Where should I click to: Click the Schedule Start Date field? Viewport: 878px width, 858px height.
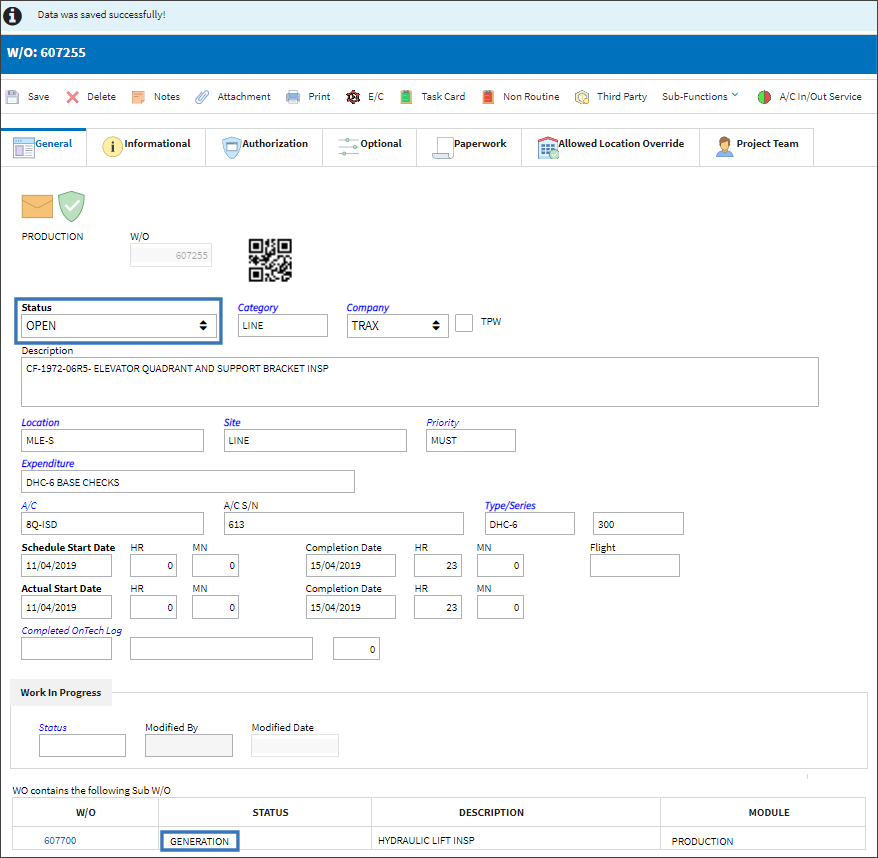tap(67, 566)
